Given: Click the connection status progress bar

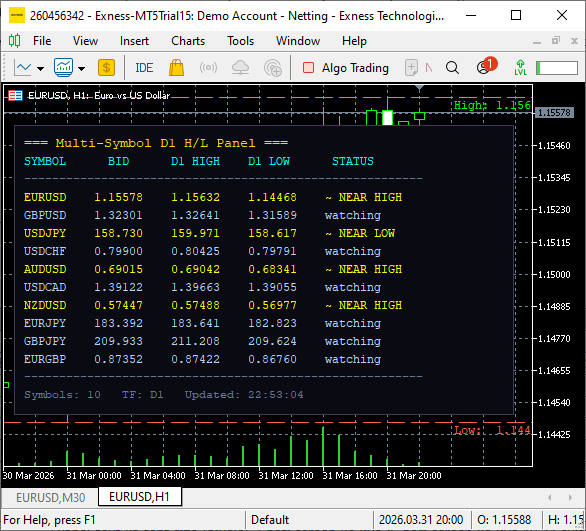Looking at the screenshot, I should pos(557,68).
